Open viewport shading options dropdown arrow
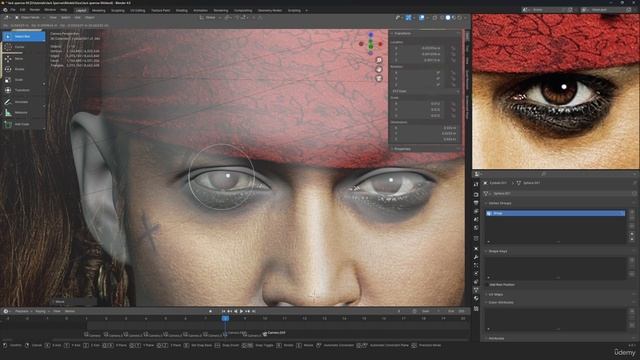Viewport: 640px width, 360px height. tap(466, 18)
